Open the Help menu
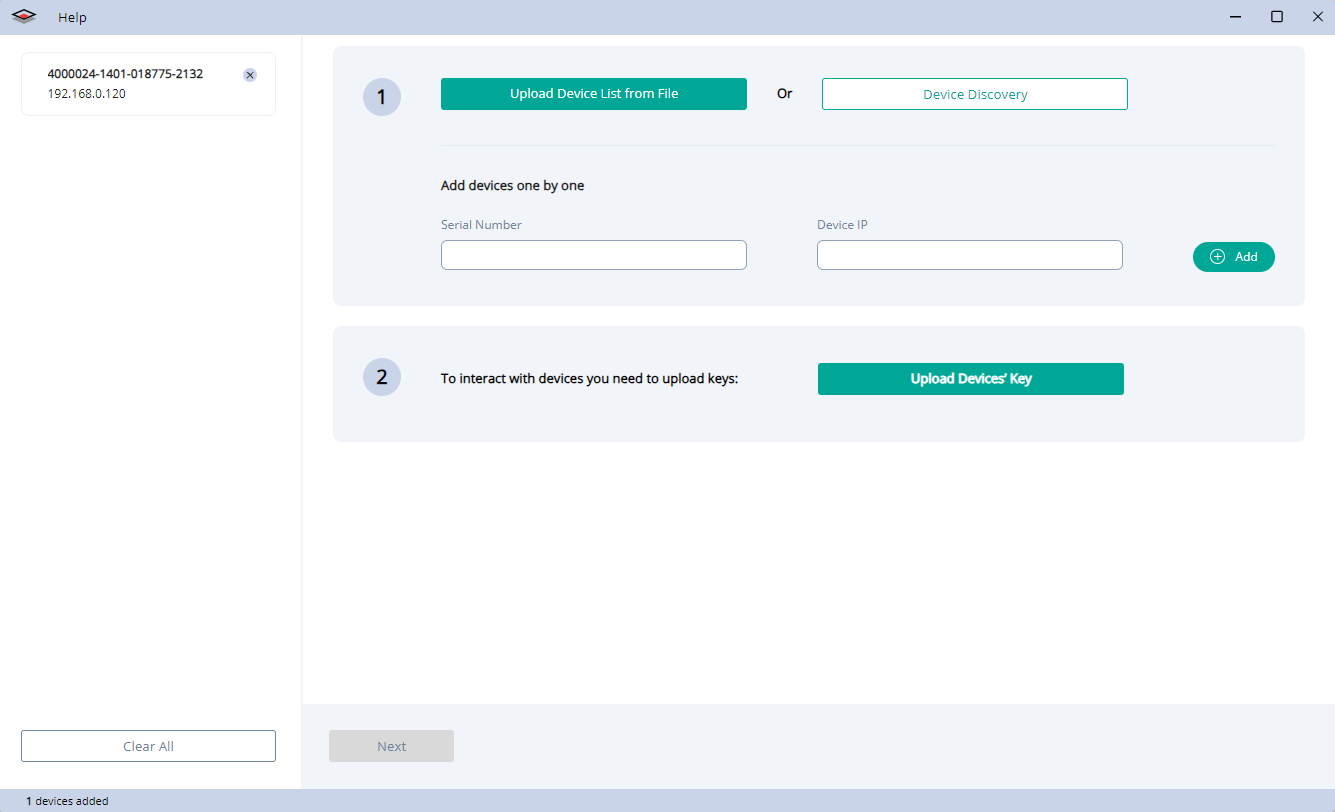The image size is (1335, 812). coord(72,17)
